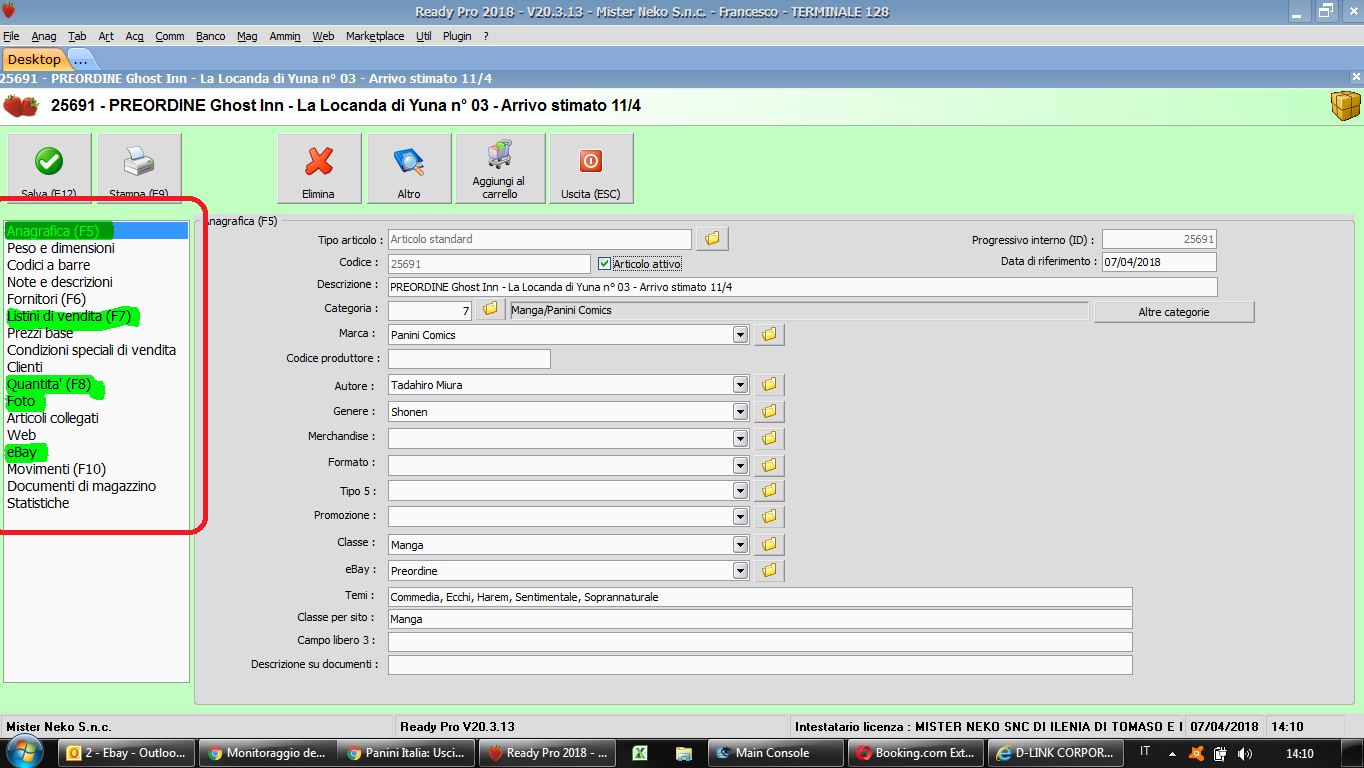The width and height of the screenshot is (1364, 768).
Task: Switch to Outlook '2 - Ebay' taskbar window
Action: [x=127, y=753]
